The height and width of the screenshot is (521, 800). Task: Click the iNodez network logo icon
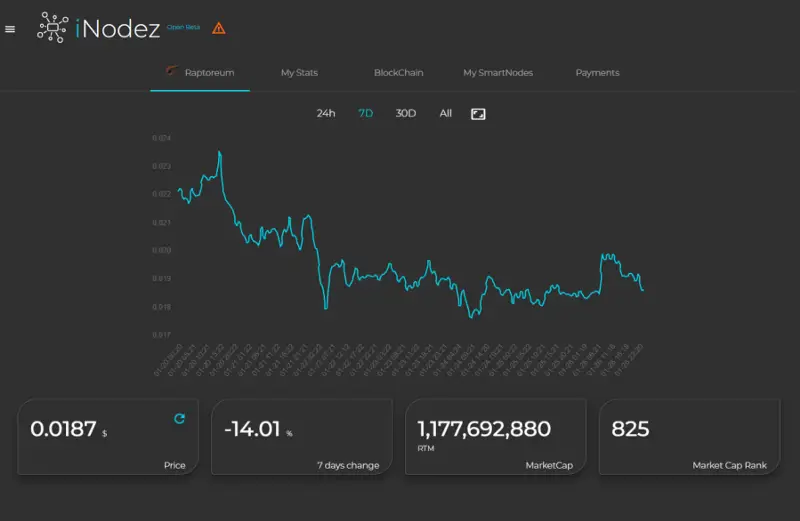[x=53, y=28]
